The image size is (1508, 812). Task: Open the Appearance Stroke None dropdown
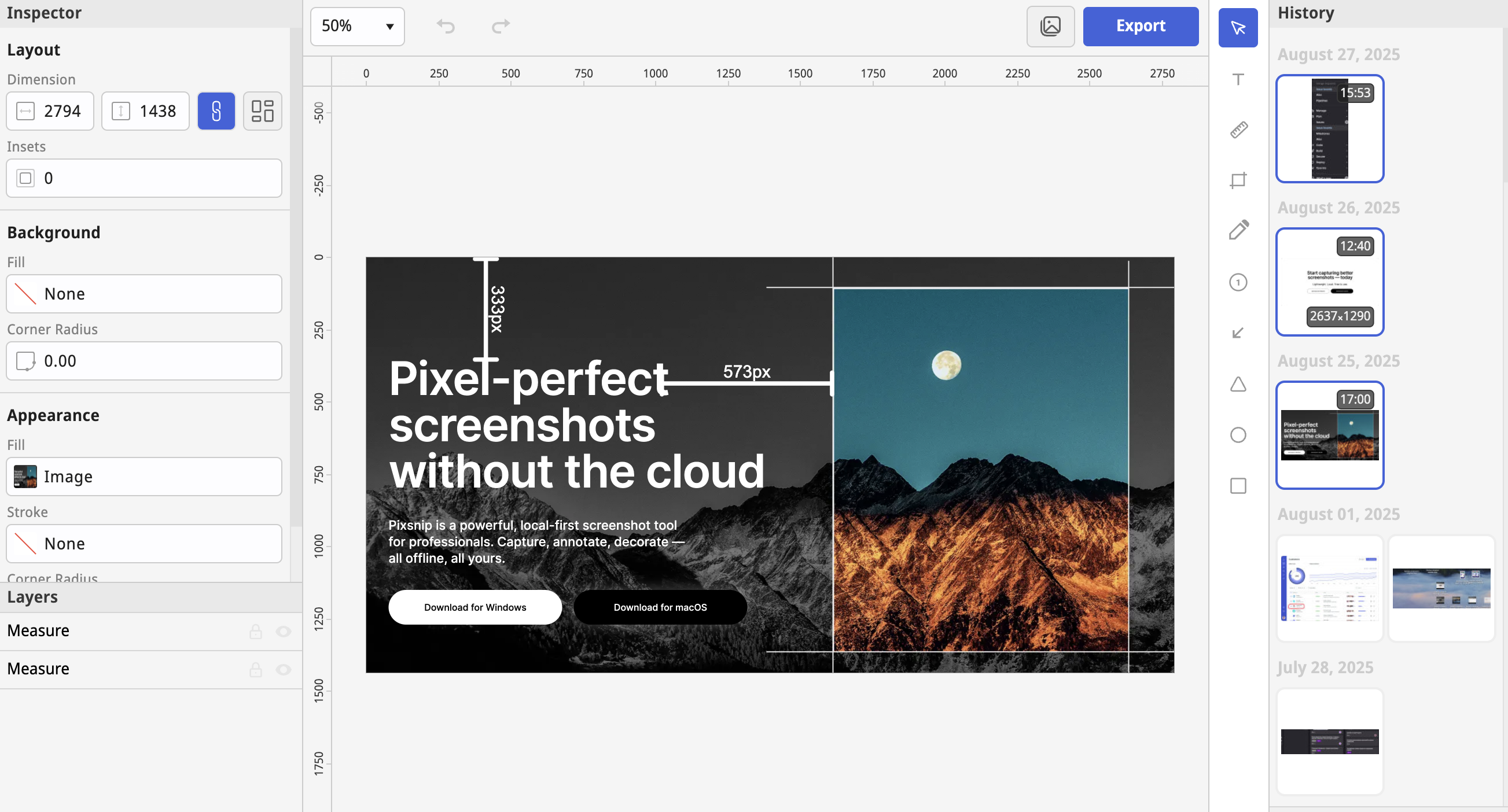[144, 544]
